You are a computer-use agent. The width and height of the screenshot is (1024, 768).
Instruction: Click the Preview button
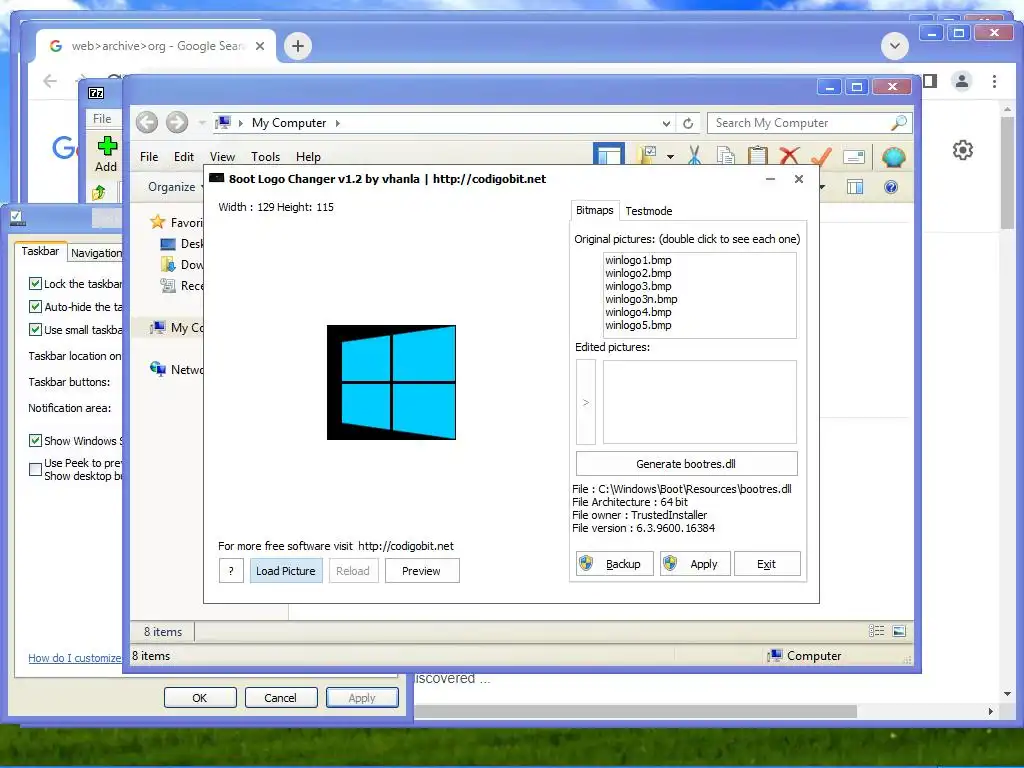(421, 571)
